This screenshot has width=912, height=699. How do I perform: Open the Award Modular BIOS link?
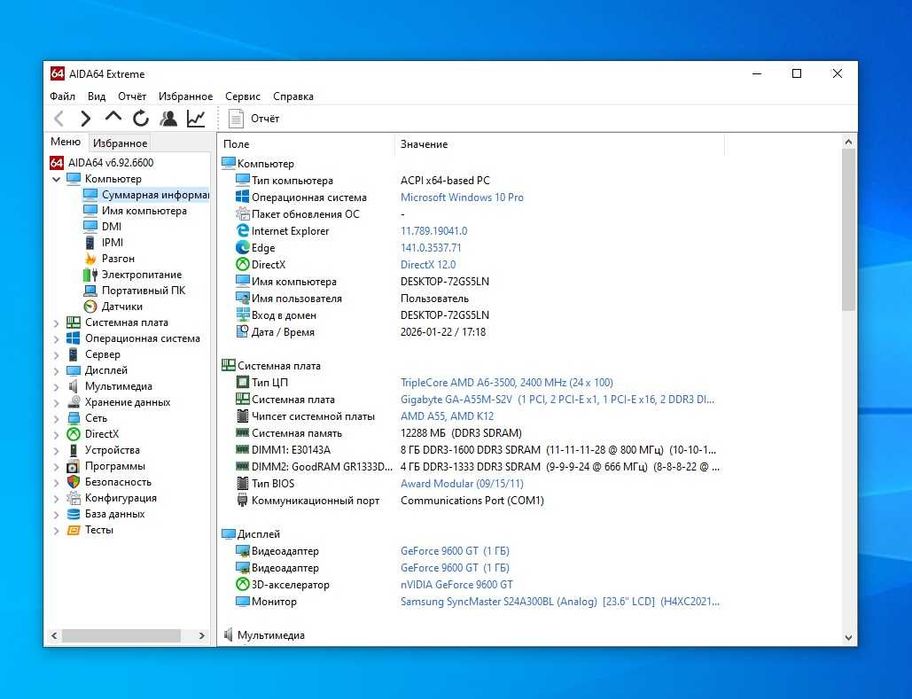pos(462,483)
